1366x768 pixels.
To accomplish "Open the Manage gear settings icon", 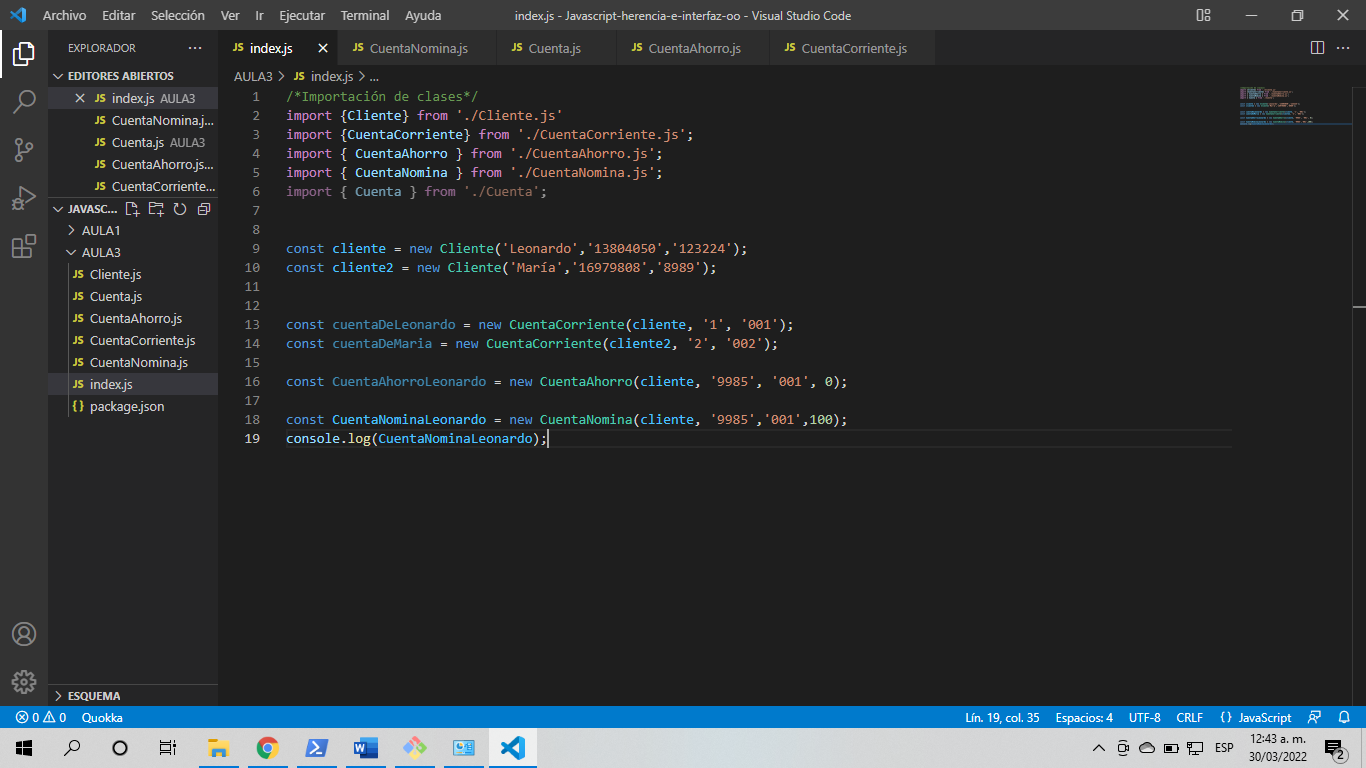I will pyautogui.click(x=24, y=682).
